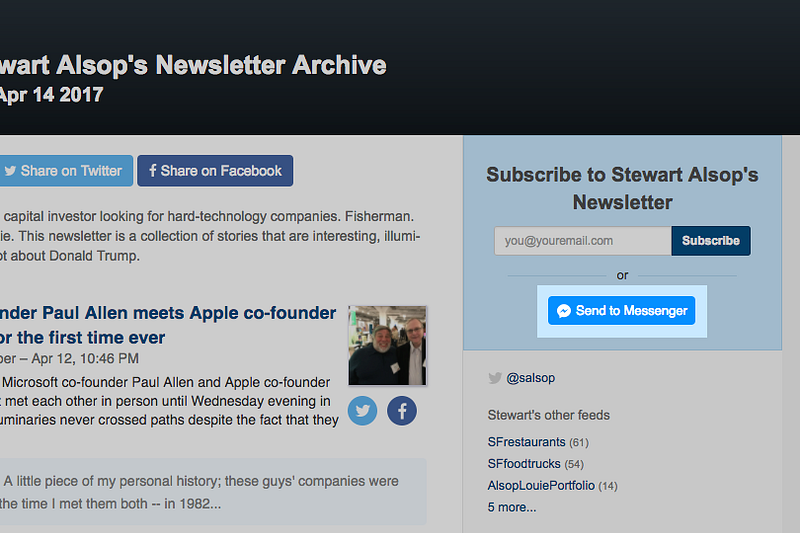Click the Messenger logo in Send to Messenger
This screenshot has height=533, width=800.
564,311
